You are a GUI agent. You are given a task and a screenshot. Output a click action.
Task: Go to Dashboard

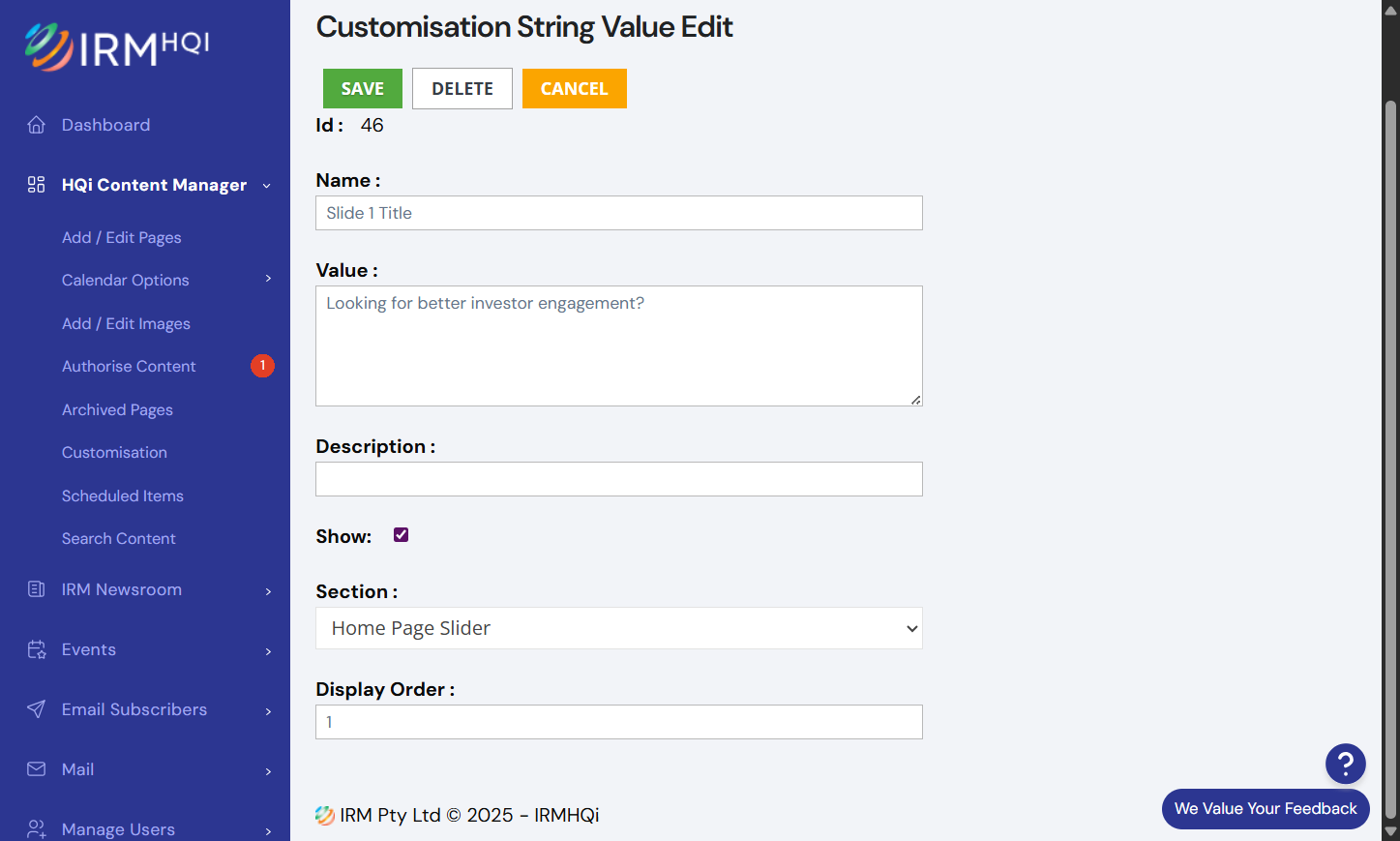tap(105, 125)
